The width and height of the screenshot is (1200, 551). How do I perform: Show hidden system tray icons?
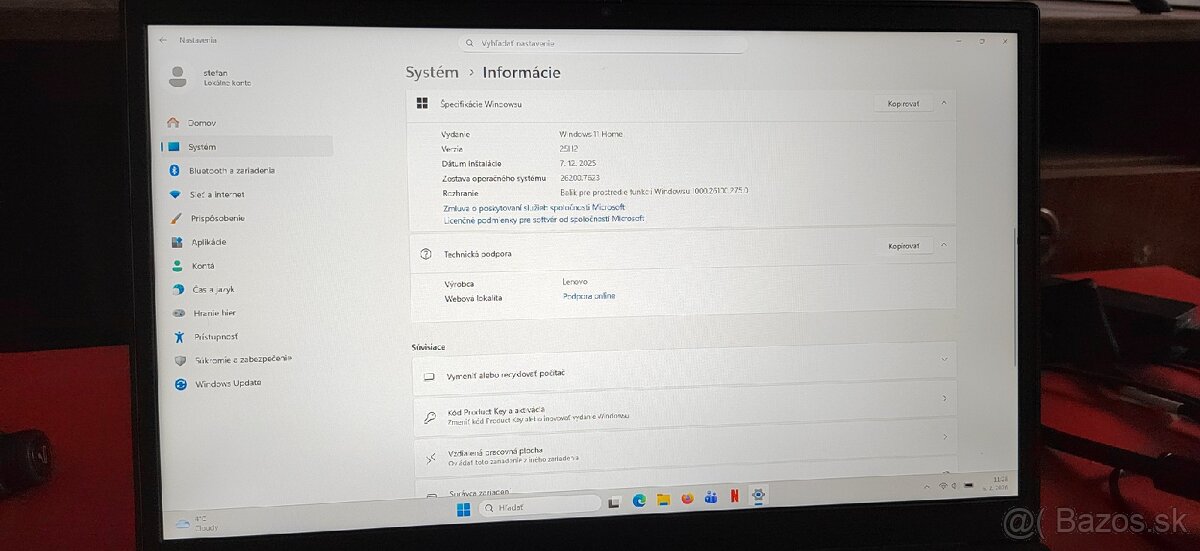coord(927,486)
